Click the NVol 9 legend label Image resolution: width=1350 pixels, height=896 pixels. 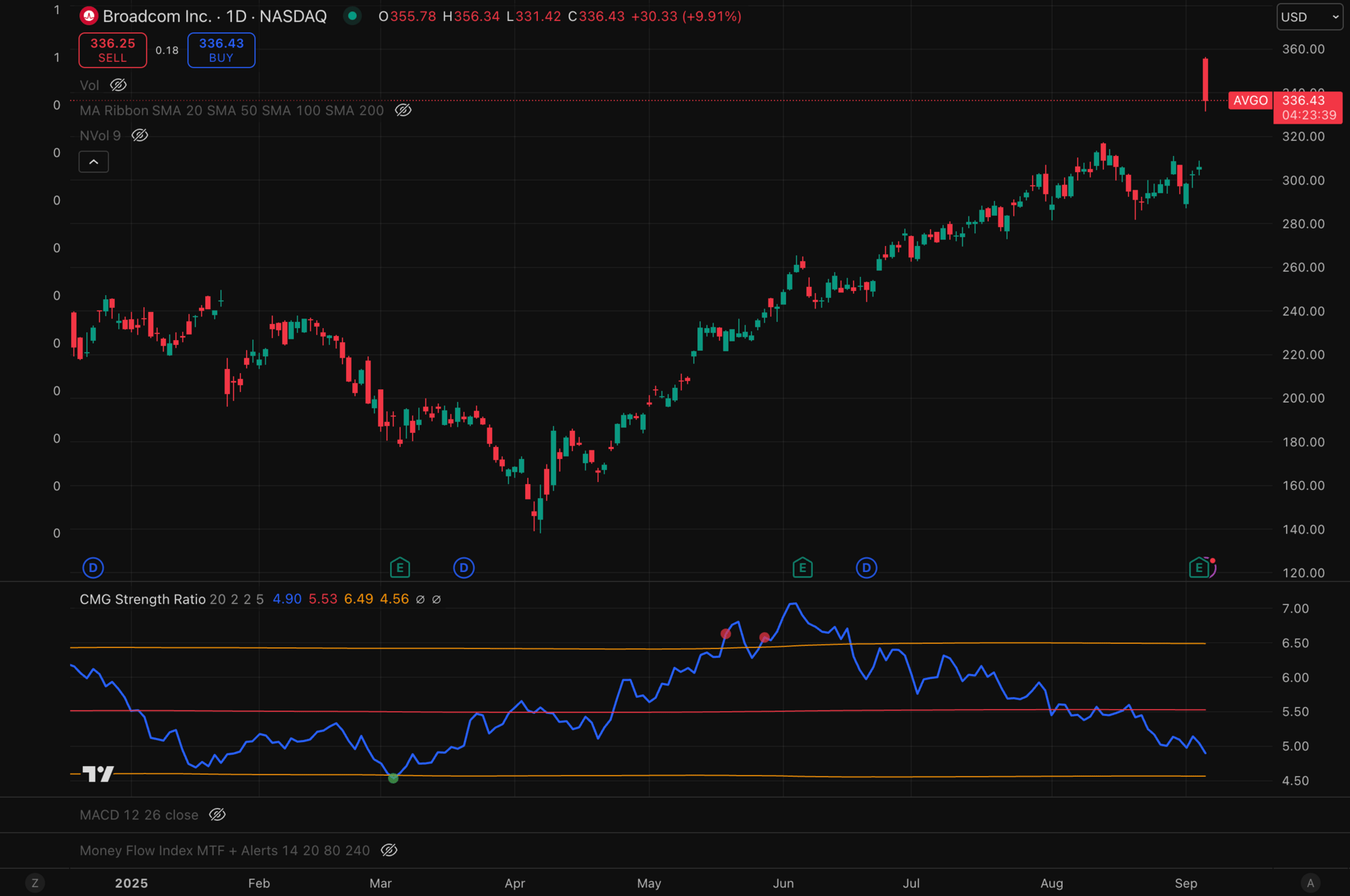click(100, 136)
